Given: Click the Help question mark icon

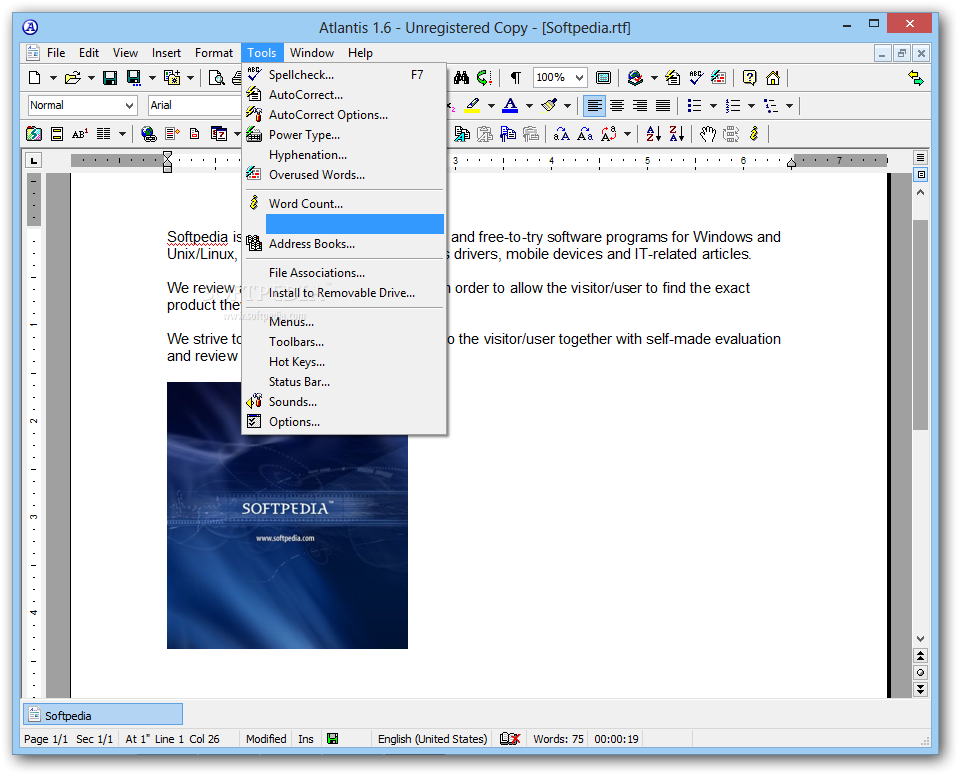Looking at the screenshot, I should [749, 78].
